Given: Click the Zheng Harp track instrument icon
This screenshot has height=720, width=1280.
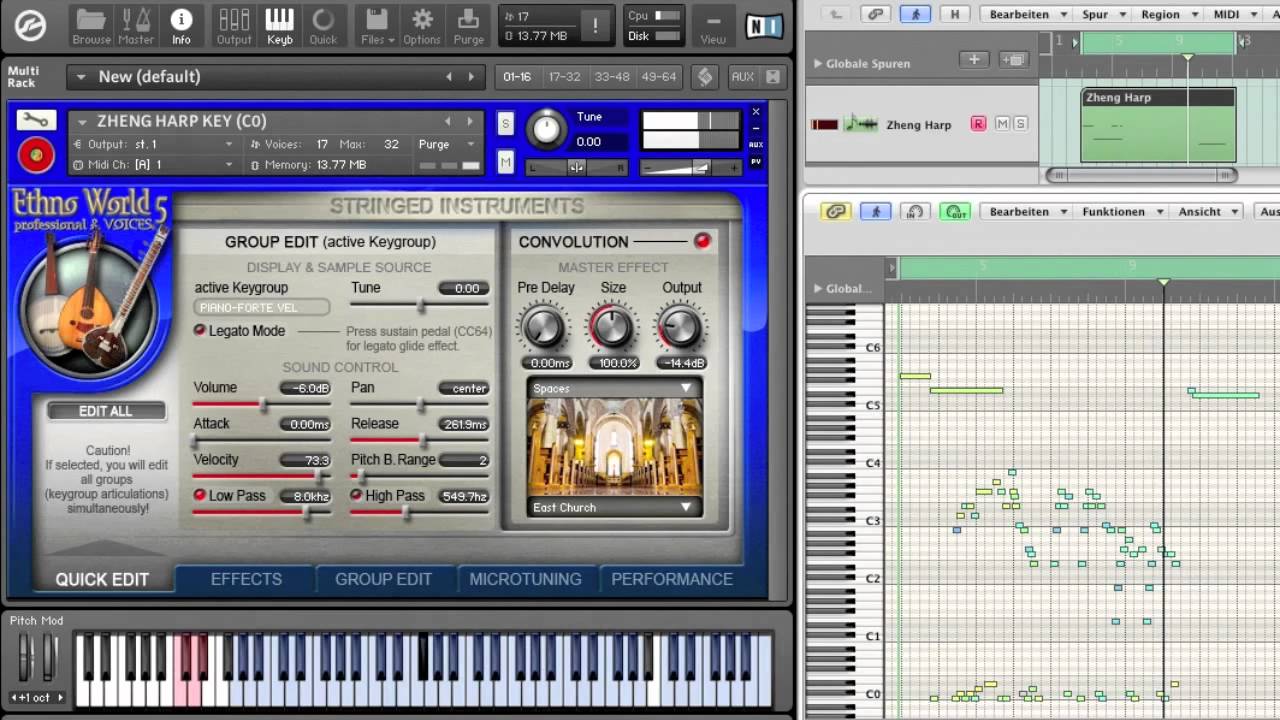Looking at the screenshot, I should coord(862,124).
